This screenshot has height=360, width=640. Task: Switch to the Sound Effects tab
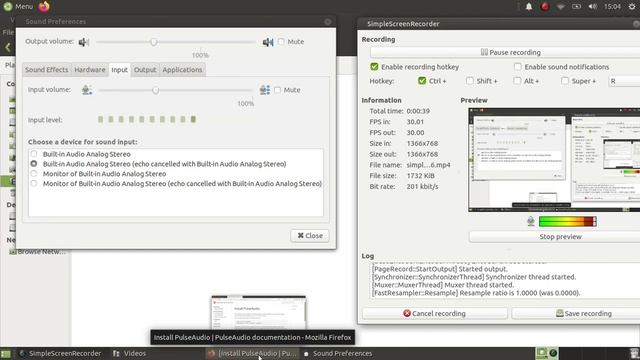(47, 70)
